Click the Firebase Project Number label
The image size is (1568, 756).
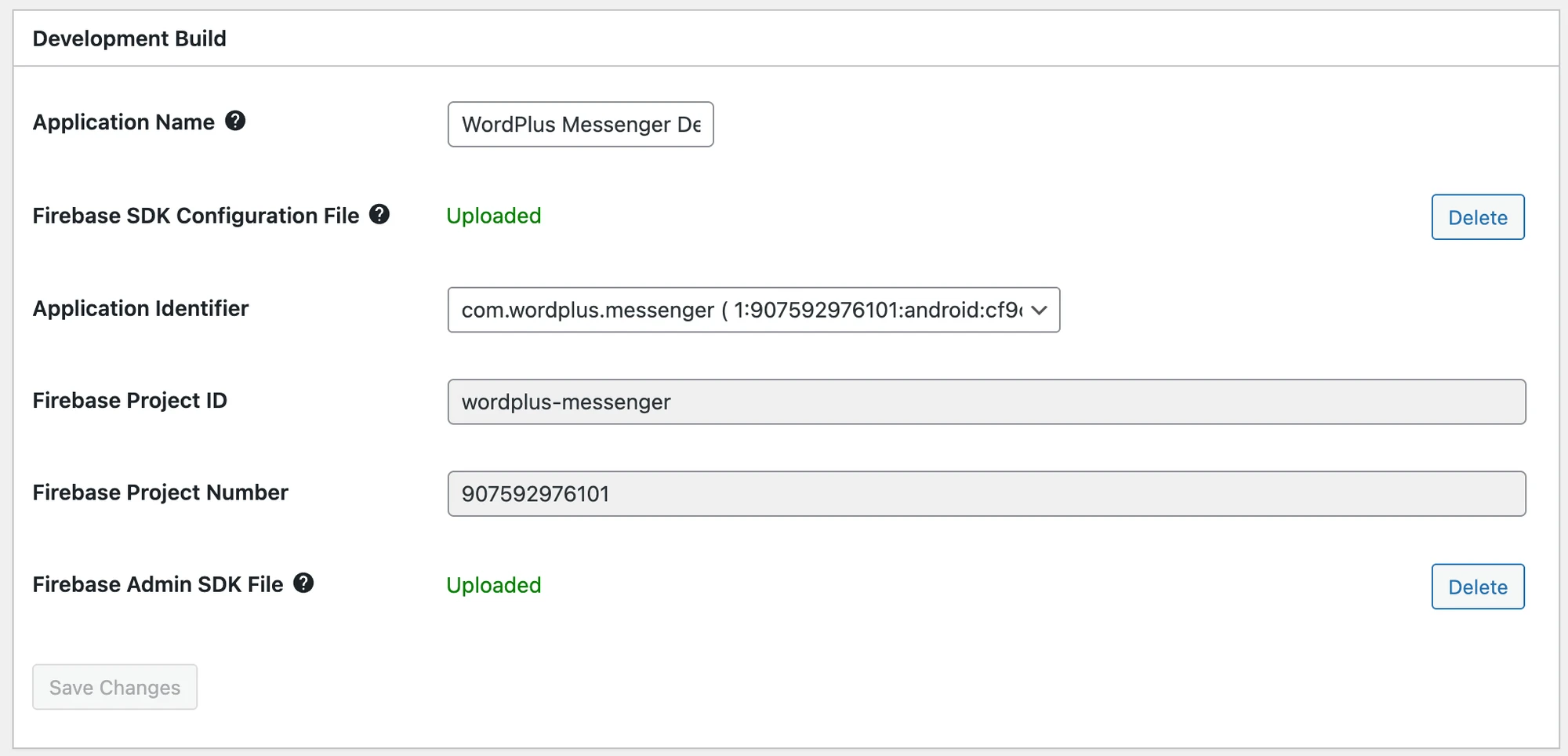[161, 492]
